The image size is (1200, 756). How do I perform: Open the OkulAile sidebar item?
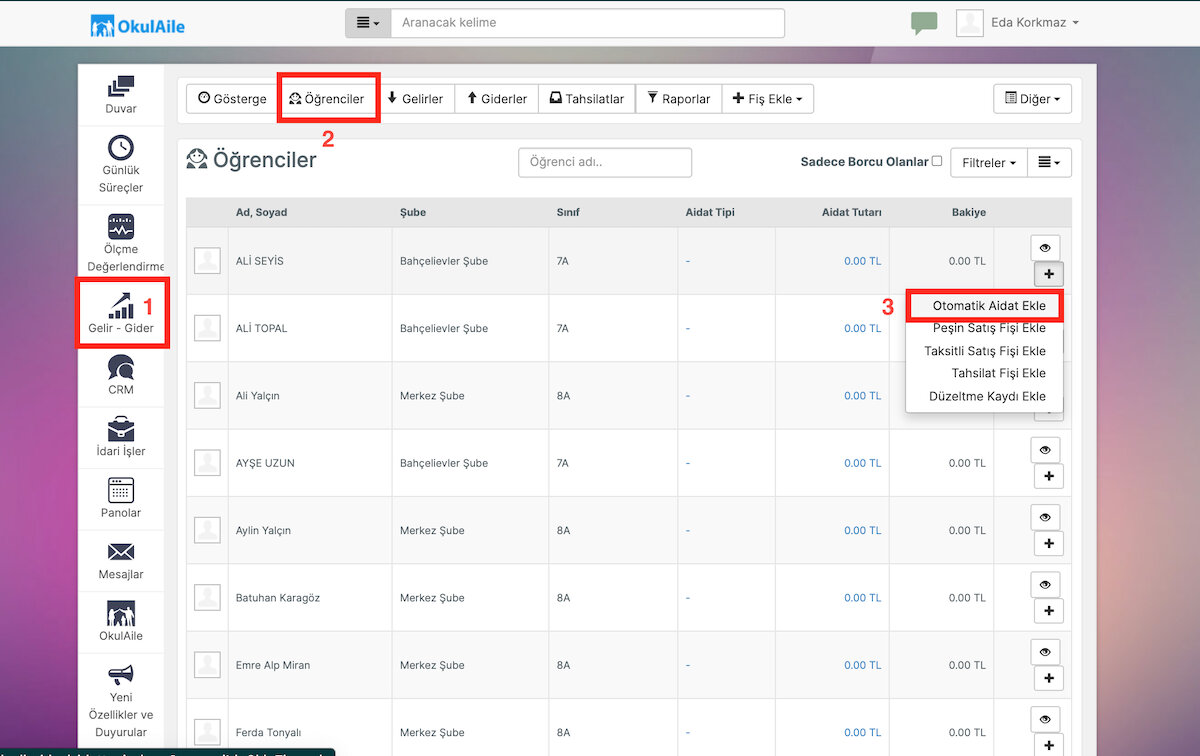[x=121, y=621]
